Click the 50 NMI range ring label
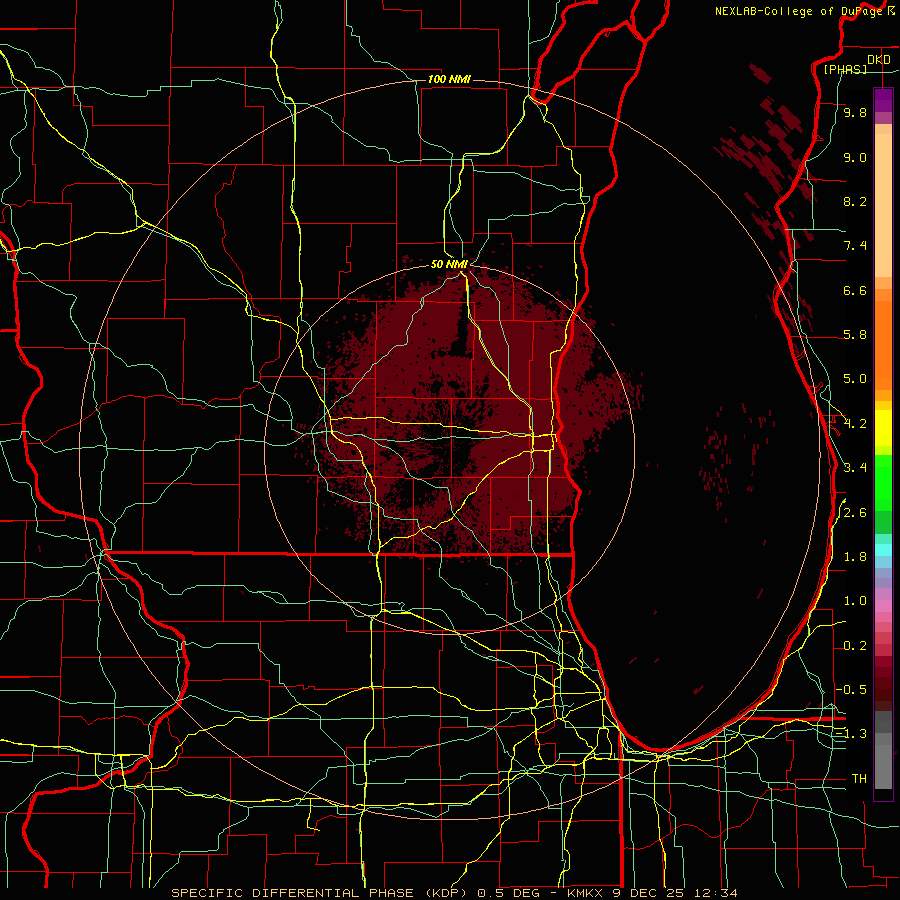The height and width of the screenshot is (900, 900). pos(449,264)
